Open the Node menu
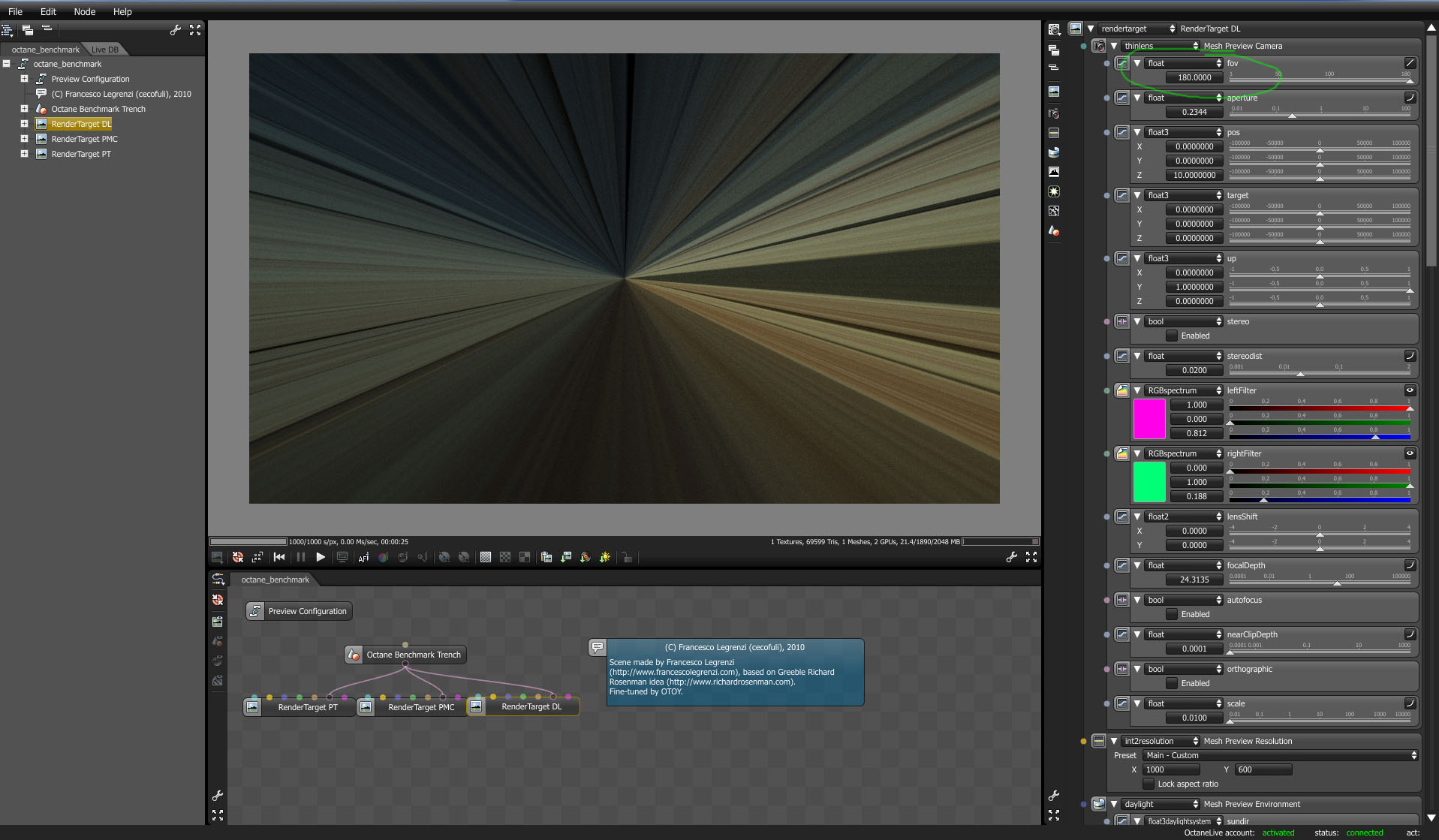1439x840 pixels. (x=84, y=11)
